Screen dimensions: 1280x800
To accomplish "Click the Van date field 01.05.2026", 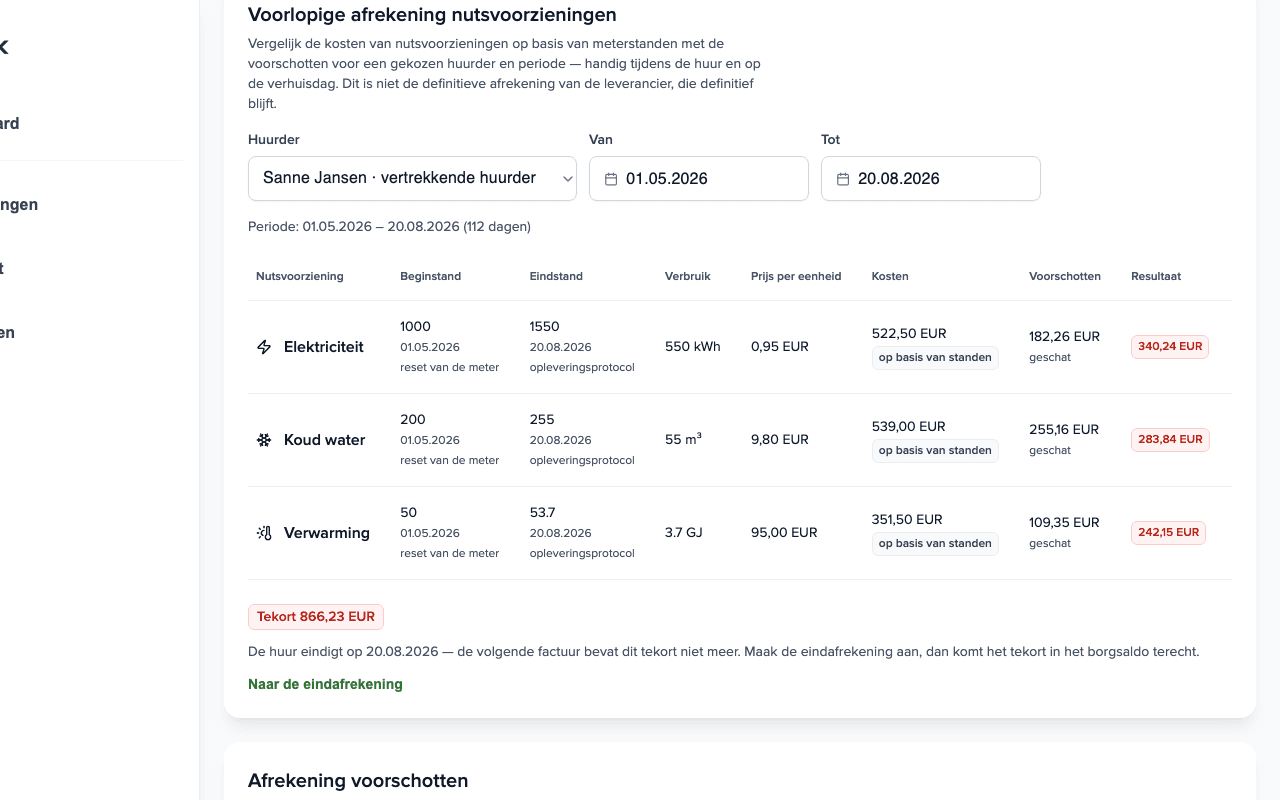I will click(x=699, y=178).
